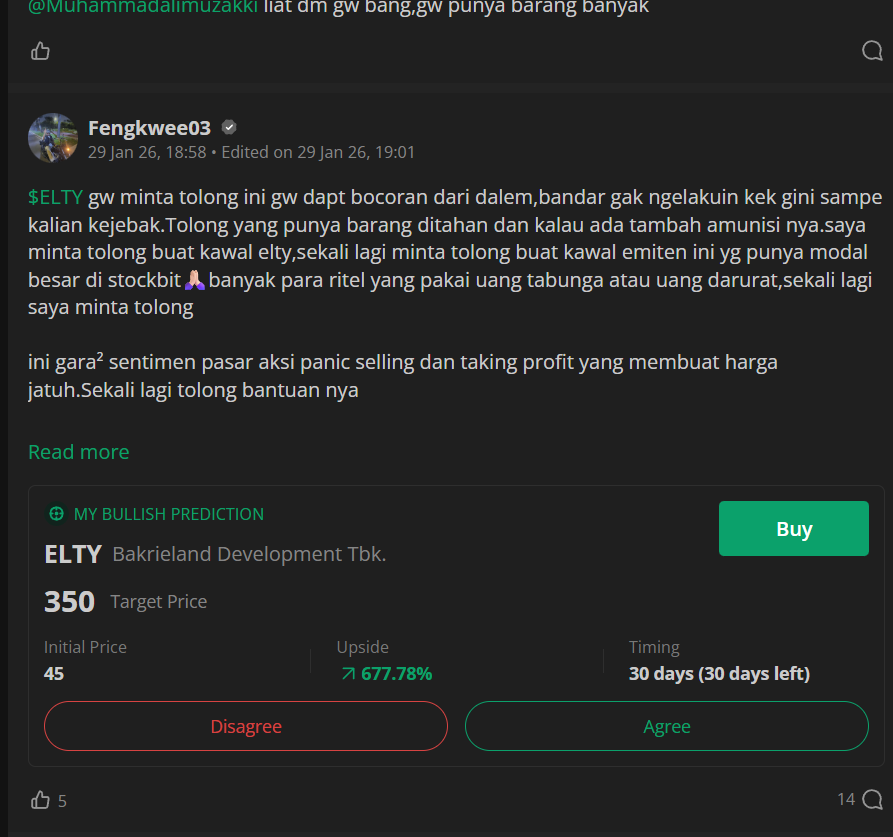893x837 pixels.
Task: Open the MY BULLISH PREDICTION card header
Action: [x=167, y=513]
